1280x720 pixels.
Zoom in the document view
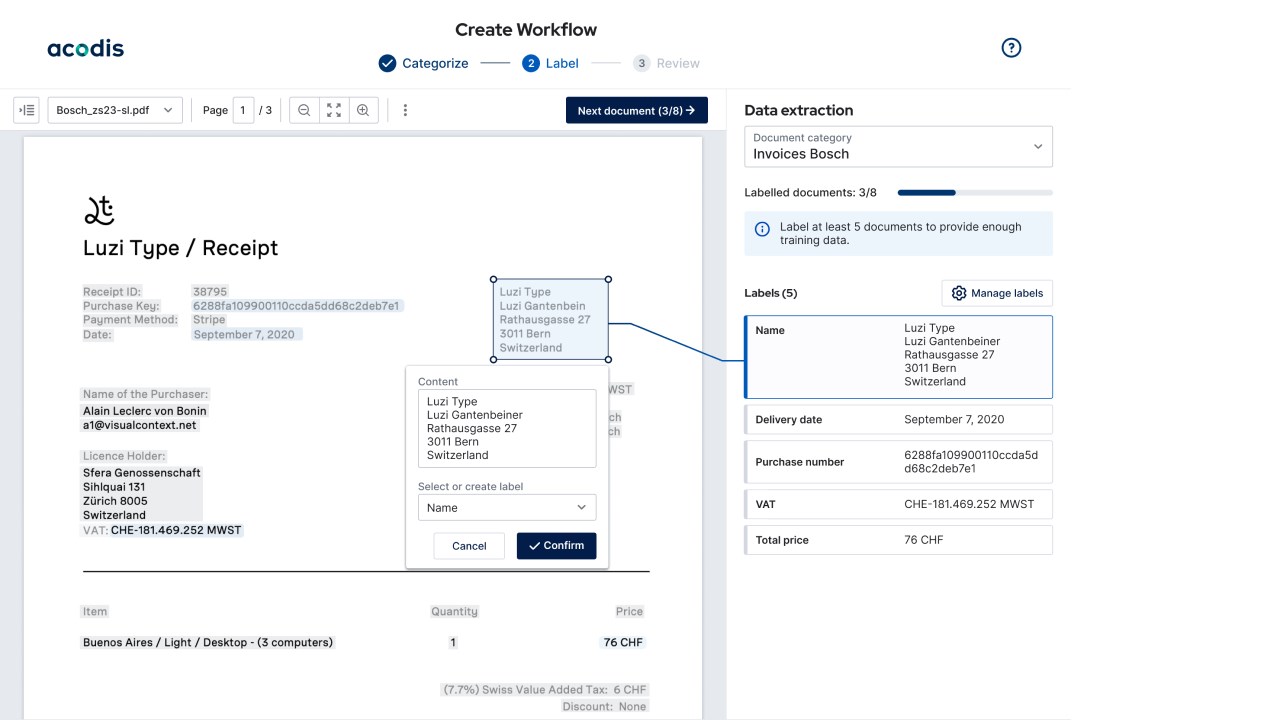[x=363, y=110]
